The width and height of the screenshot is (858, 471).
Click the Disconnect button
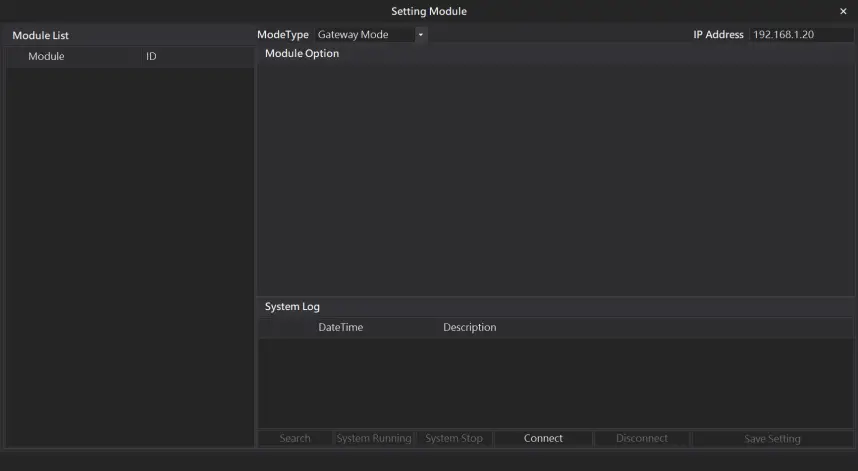(x=641, y=438)
